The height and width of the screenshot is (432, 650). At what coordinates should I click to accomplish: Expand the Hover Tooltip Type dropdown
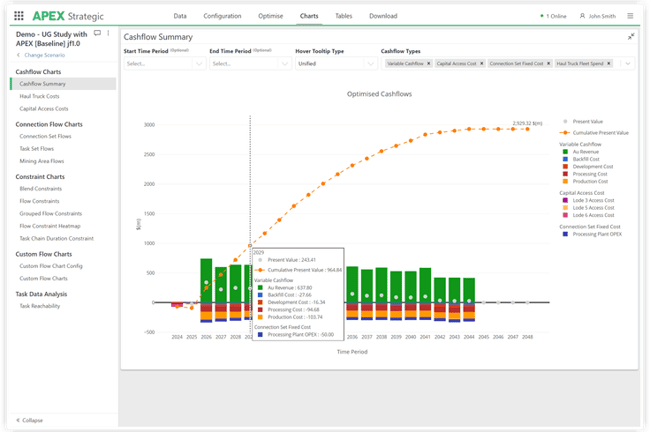[x=335, y=63]
